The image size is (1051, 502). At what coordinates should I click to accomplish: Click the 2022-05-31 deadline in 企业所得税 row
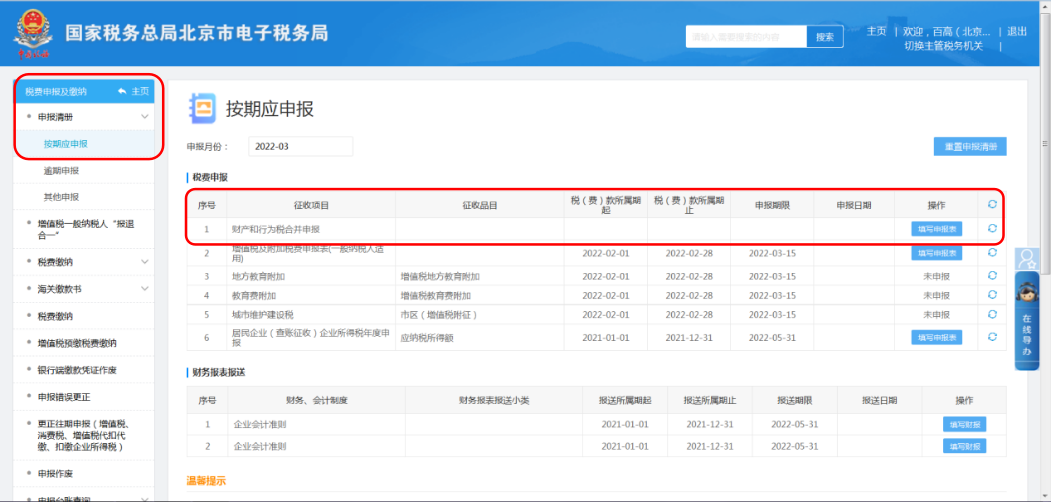pyautogui.click(x=772, y=338)
